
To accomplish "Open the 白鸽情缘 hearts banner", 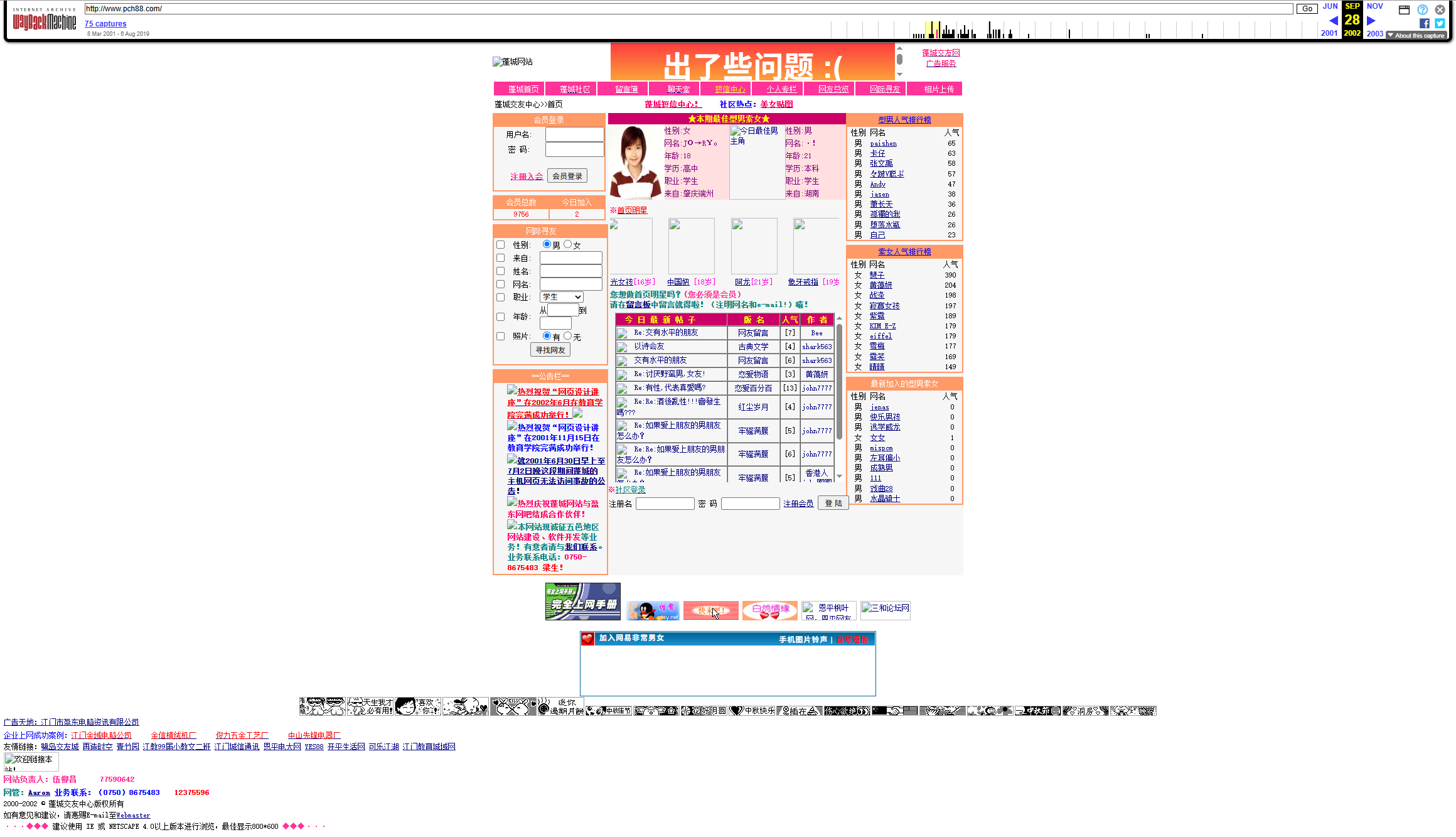I will [769, 610].
